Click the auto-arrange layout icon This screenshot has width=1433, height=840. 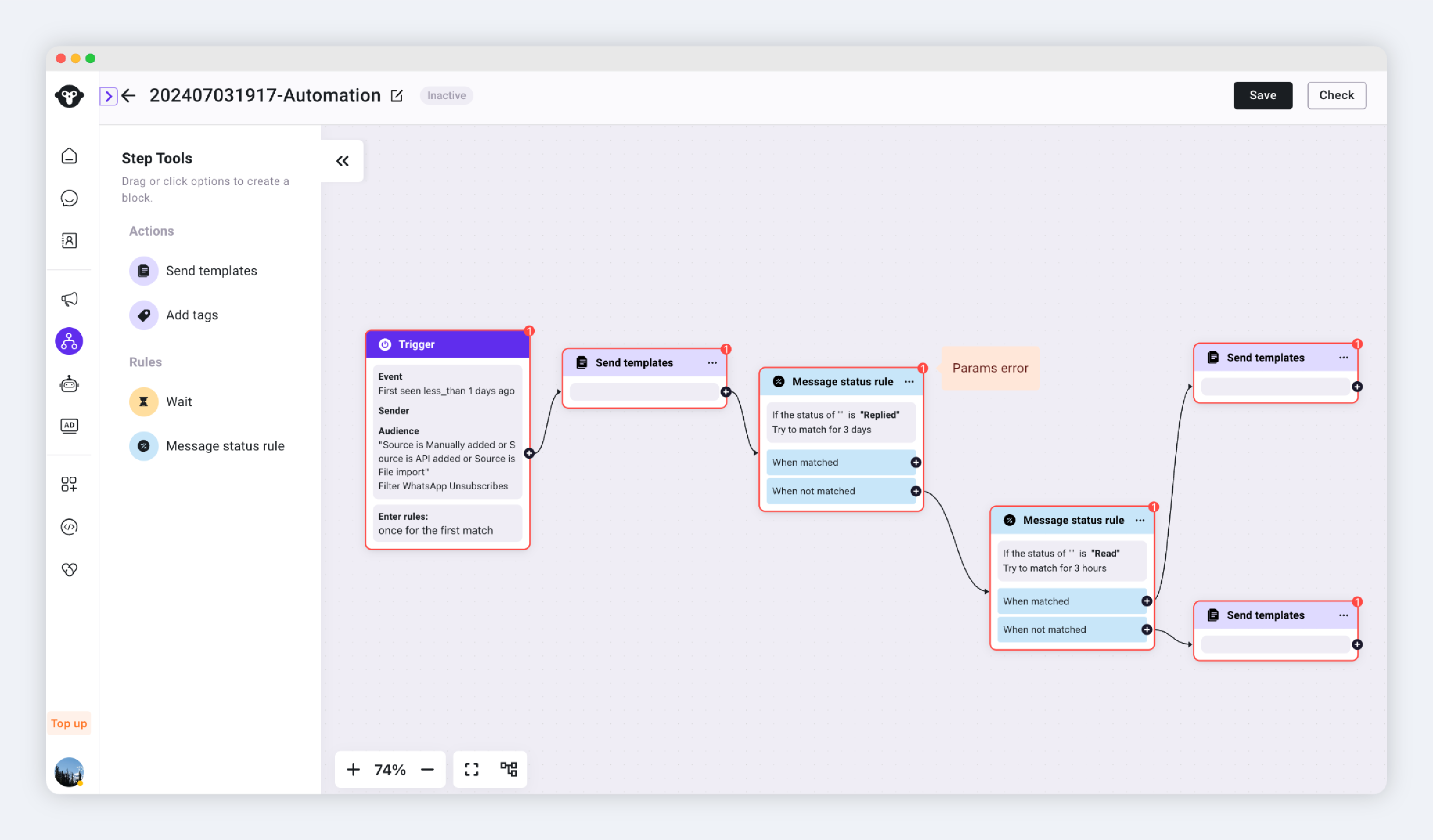point(508,769)
